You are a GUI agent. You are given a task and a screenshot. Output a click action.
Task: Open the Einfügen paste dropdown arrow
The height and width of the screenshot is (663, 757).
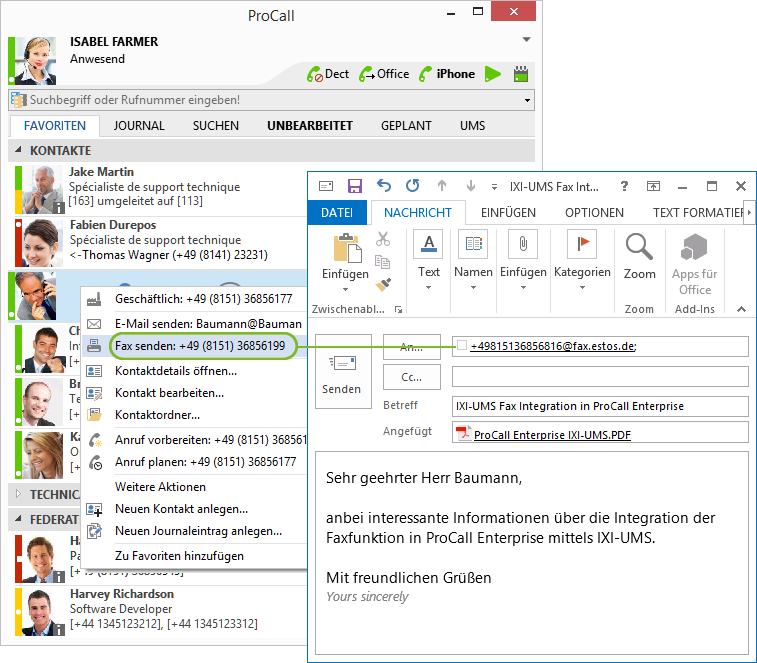345,290
